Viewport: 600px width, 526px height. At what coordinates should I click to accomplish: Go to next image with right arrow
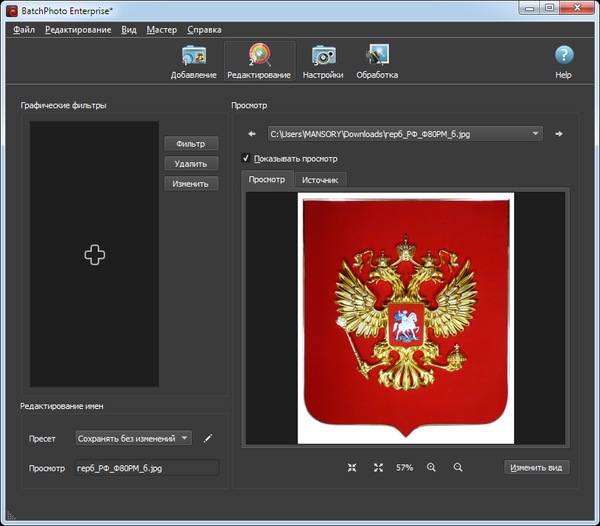[559, 133]
